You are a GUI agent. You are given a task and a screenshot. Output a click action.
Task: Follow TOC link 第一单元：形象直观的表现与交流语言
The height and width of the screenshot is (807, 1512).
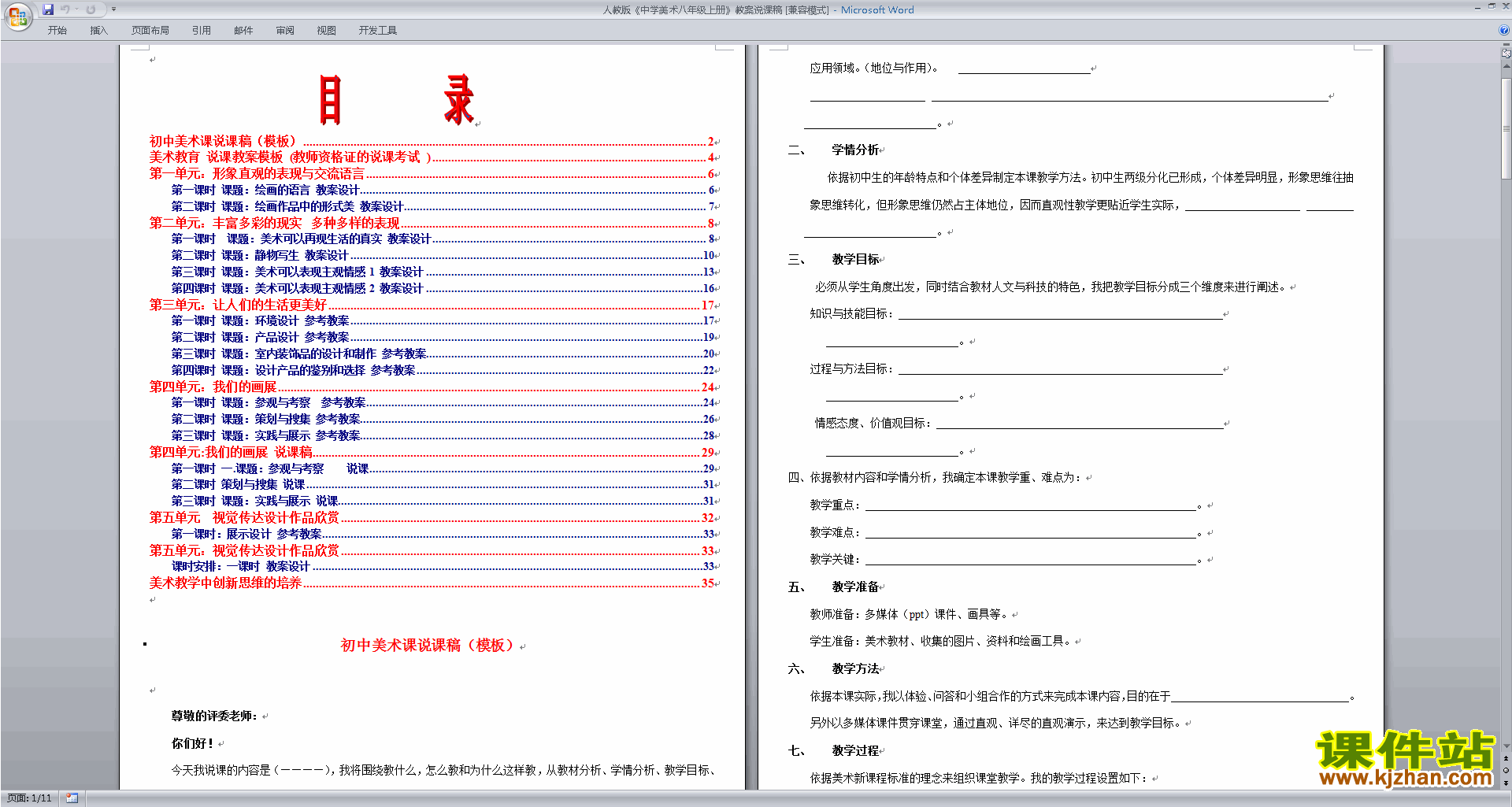point(432,174)
